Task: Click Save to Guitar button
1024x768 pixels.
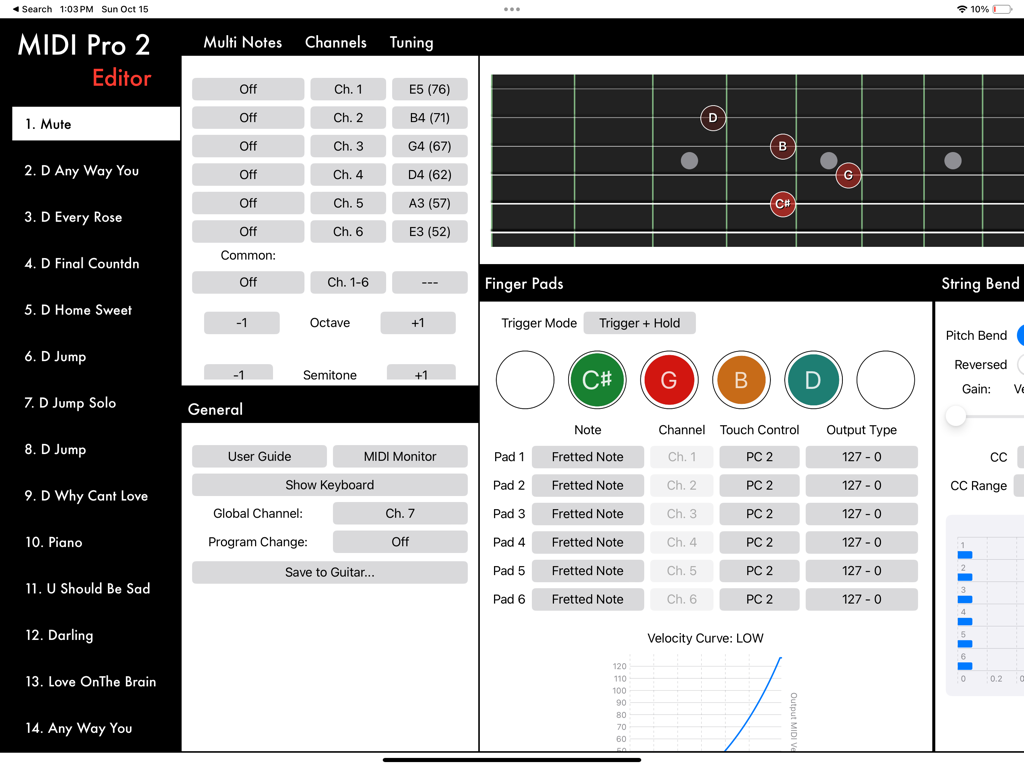Action: click(329, 572)
